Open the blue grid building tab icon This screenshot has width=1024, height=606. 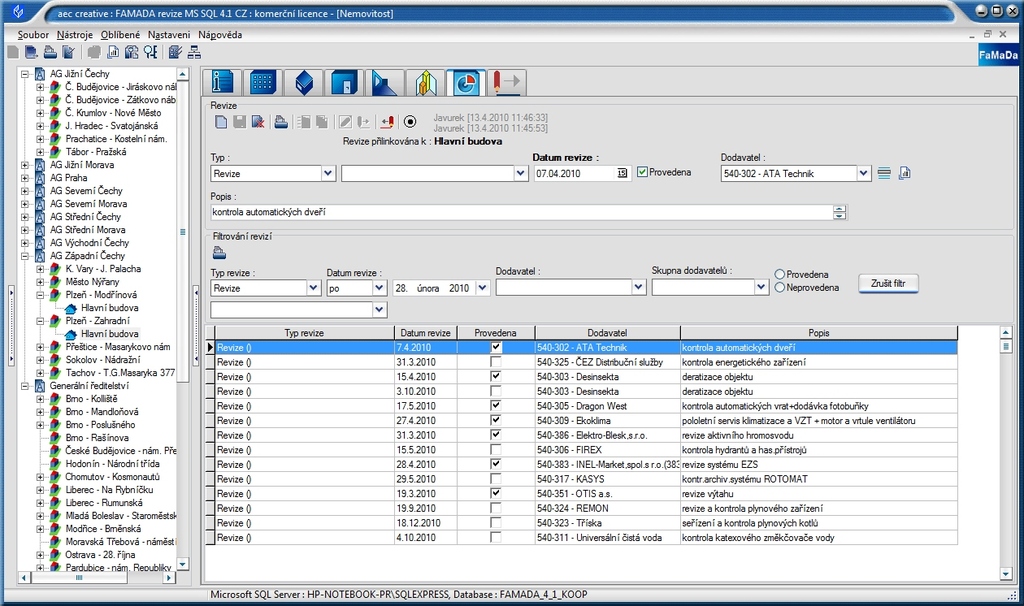pyautogui.click(x=262, y=82)
